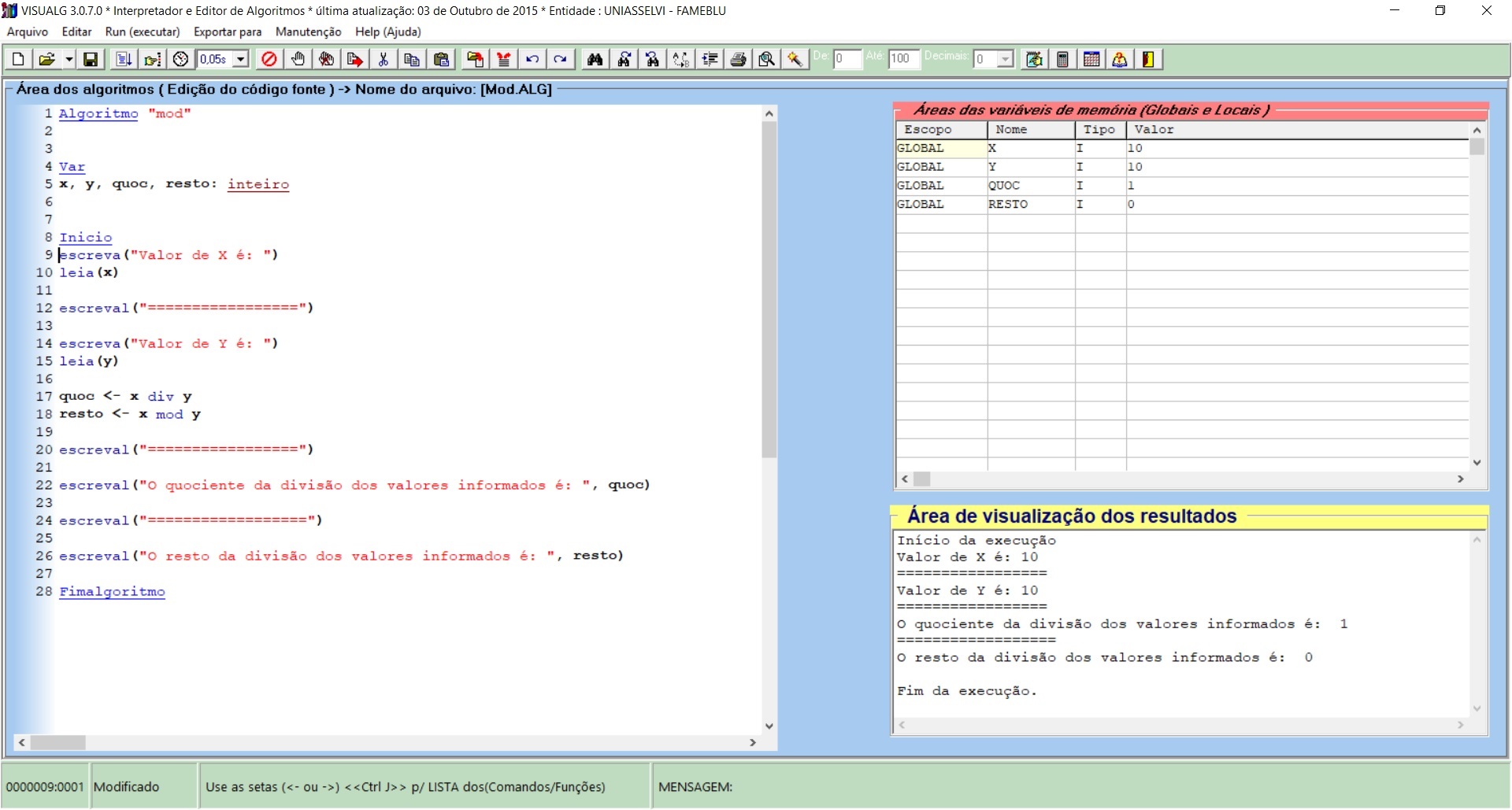Click the Até input field
This screenshot has width=1512, height=810.
pos(903,59)
